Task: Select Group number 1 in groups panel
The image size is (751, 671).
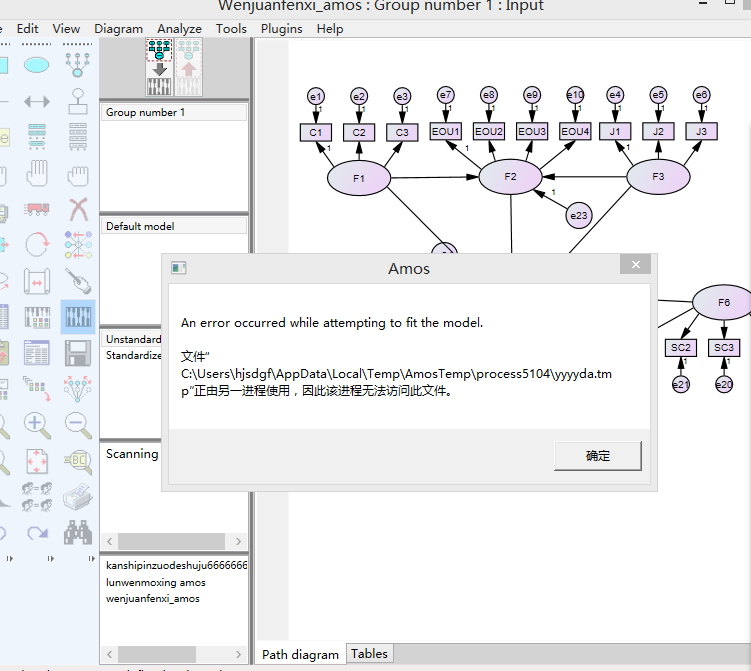Action: (x=174, y=113)
